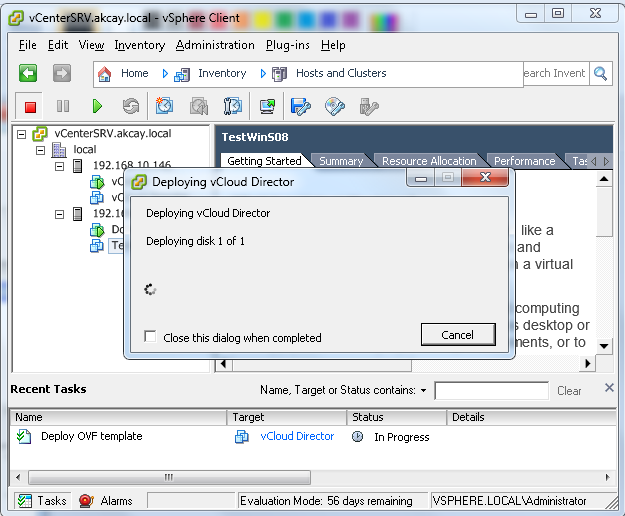The height and width of the screenshot is (516, 625).
Task: Select the local datacenter node
Action: tap(85, 149)
